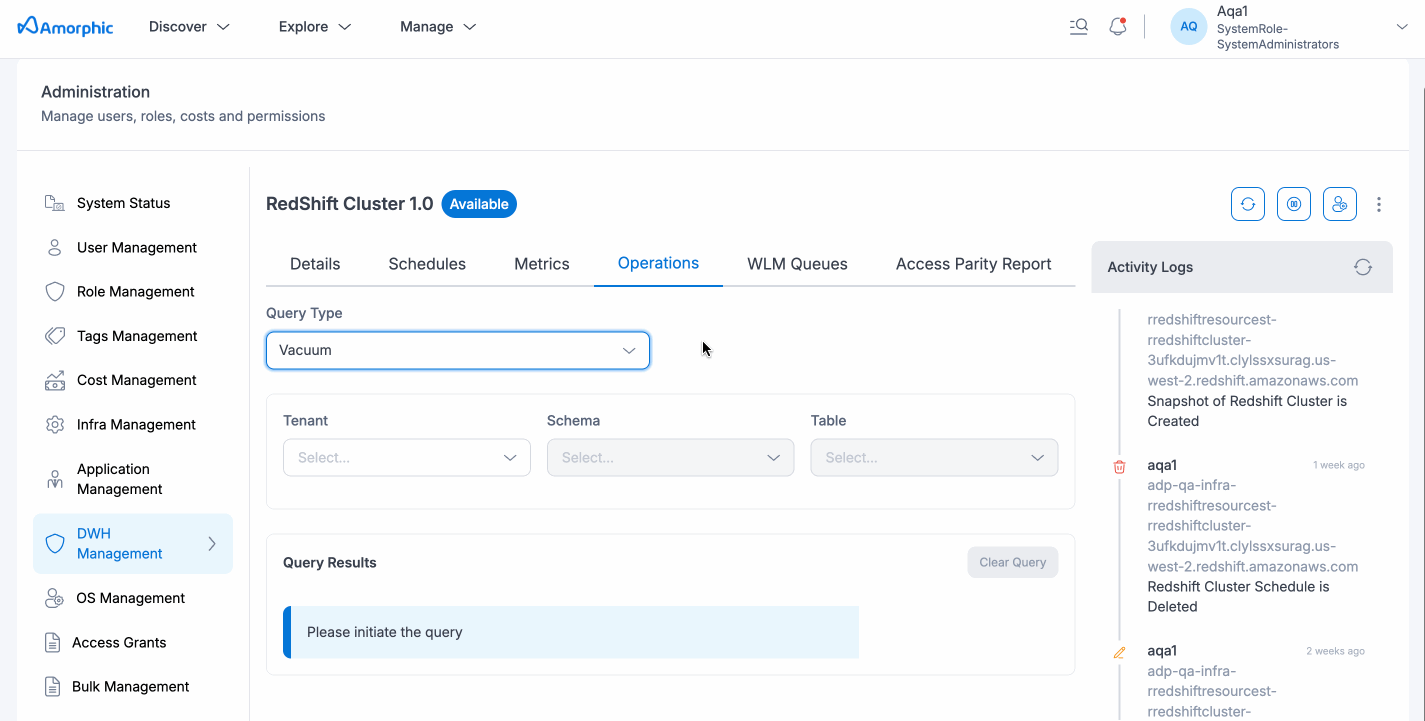Viewport: 1425px width, 721px height.
Task: Click the User Management person icon
Action: [55, 247]
